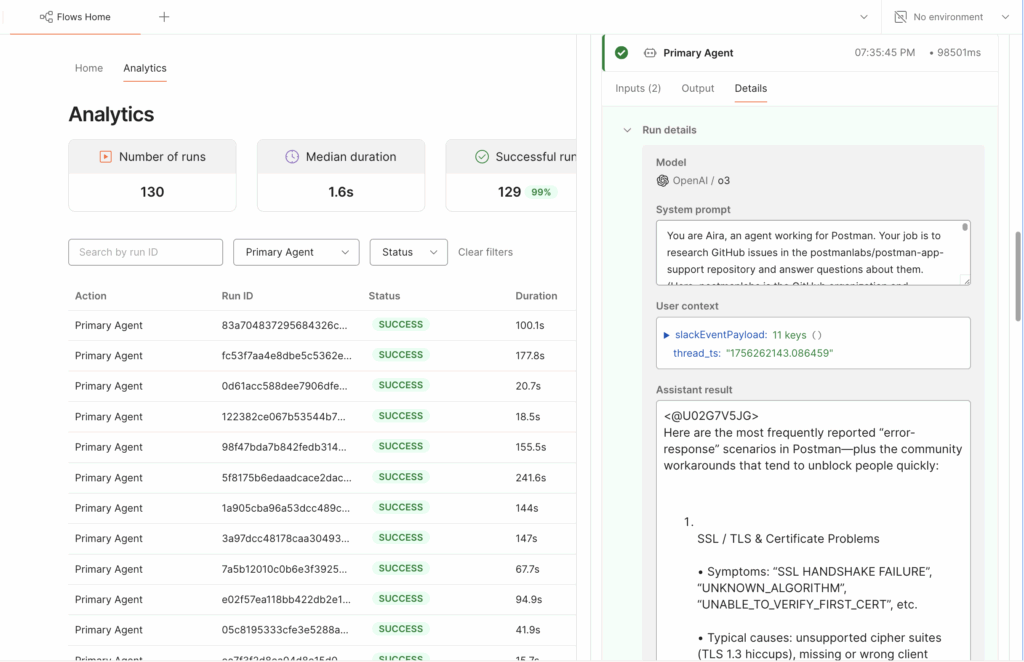Click the OpenAI / o3 model text
Viewport: 1024px width, 662px height.
coord(701,181)
